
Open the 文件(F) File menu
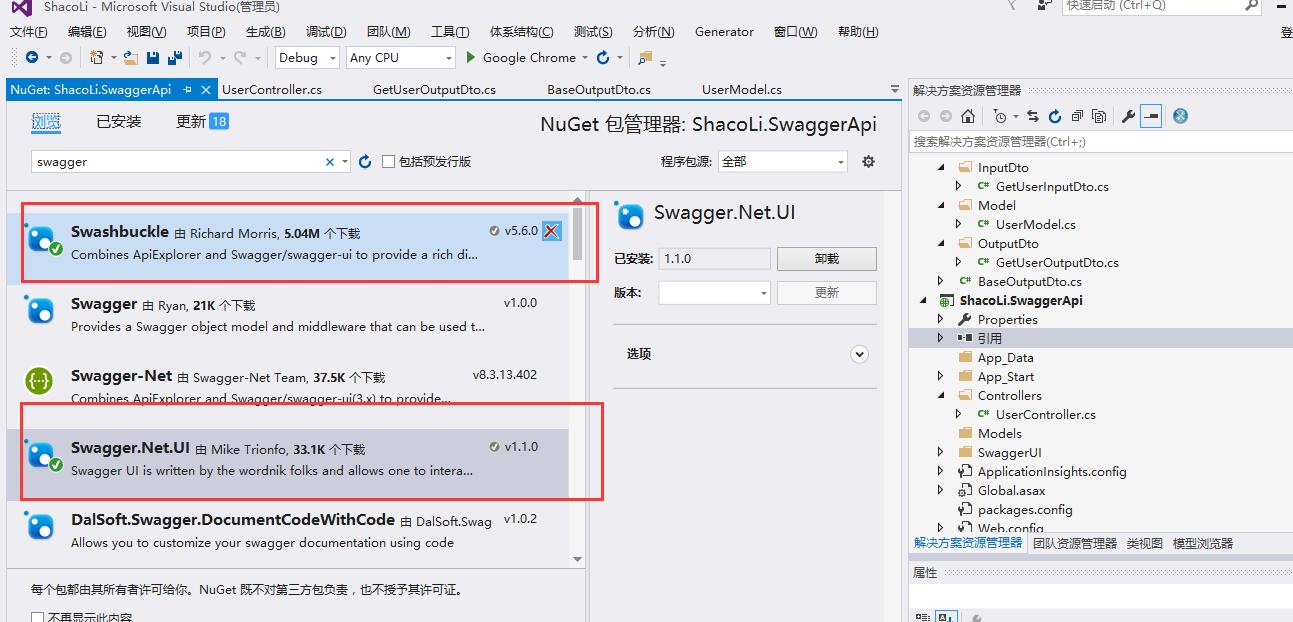tap(29, 31)
